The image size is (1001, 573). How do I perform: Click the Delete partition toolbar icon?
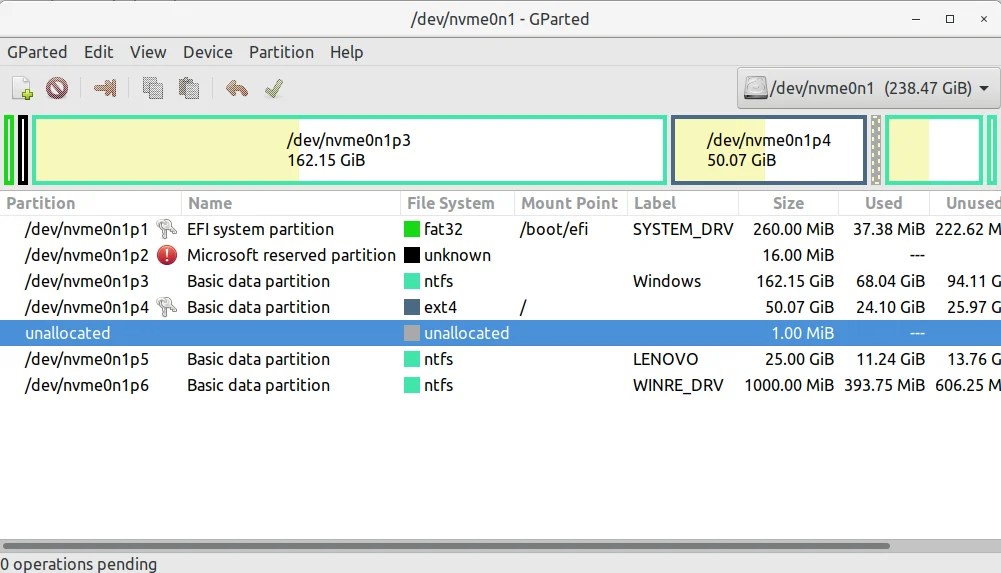click(57, 88)
